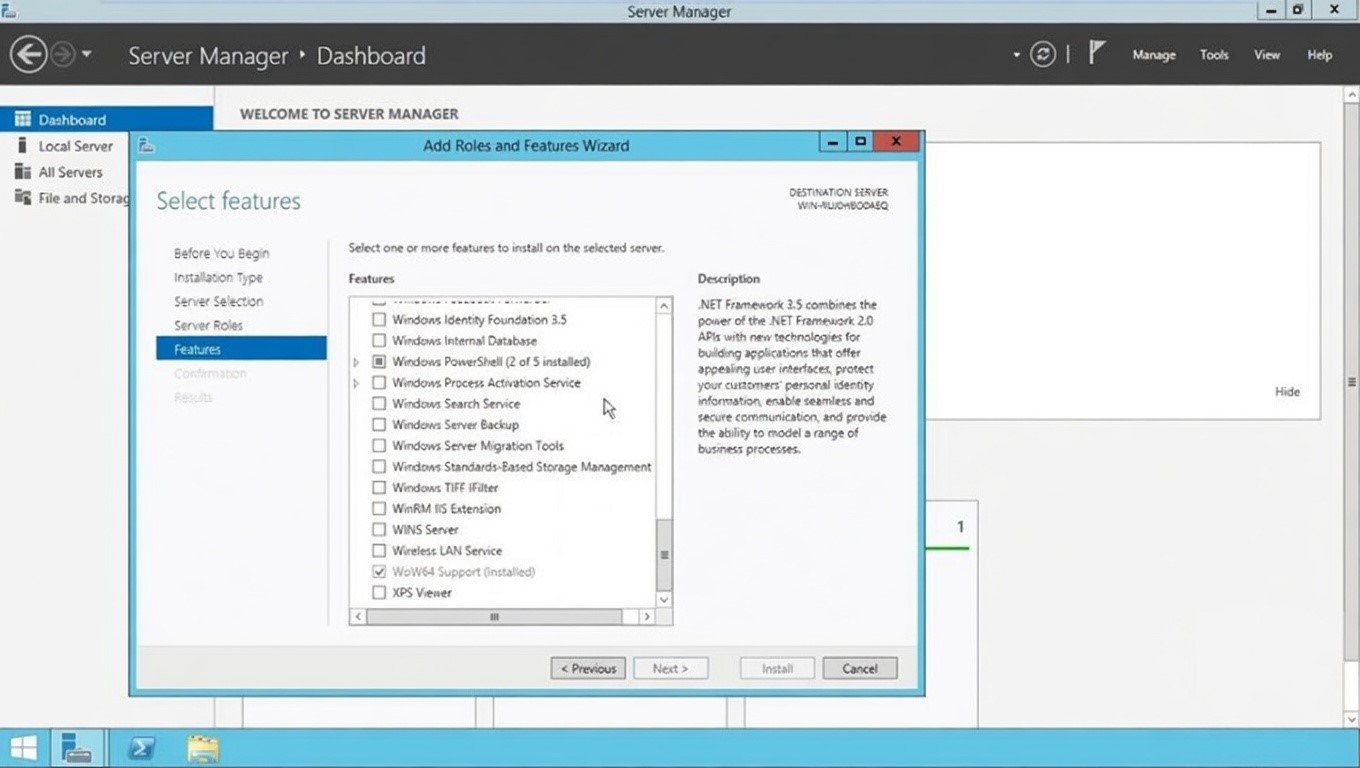The height and width of the screenshot is (768, 1360).
Task: Check Windows Internal Database
Action: click(x=379, y=341)
